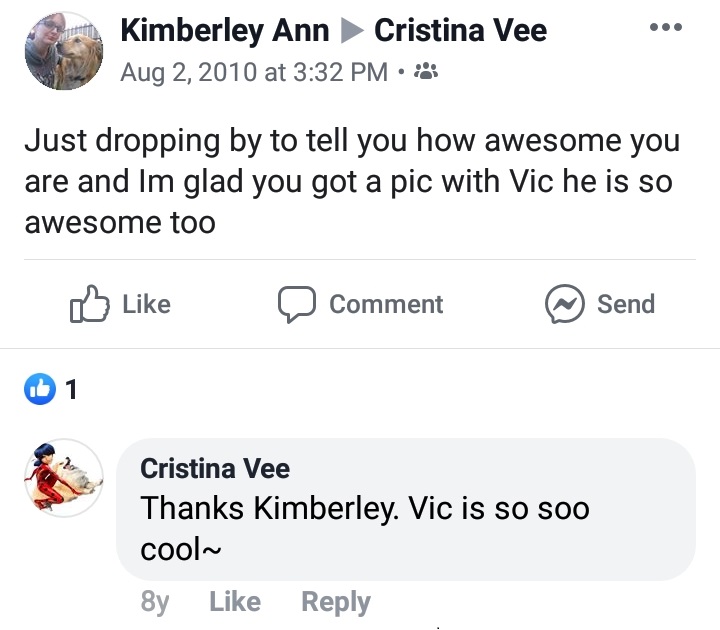This screenshot has height=630, width=720.
Task: Click the speech bubble Comment icon
Action: point(297,304)
